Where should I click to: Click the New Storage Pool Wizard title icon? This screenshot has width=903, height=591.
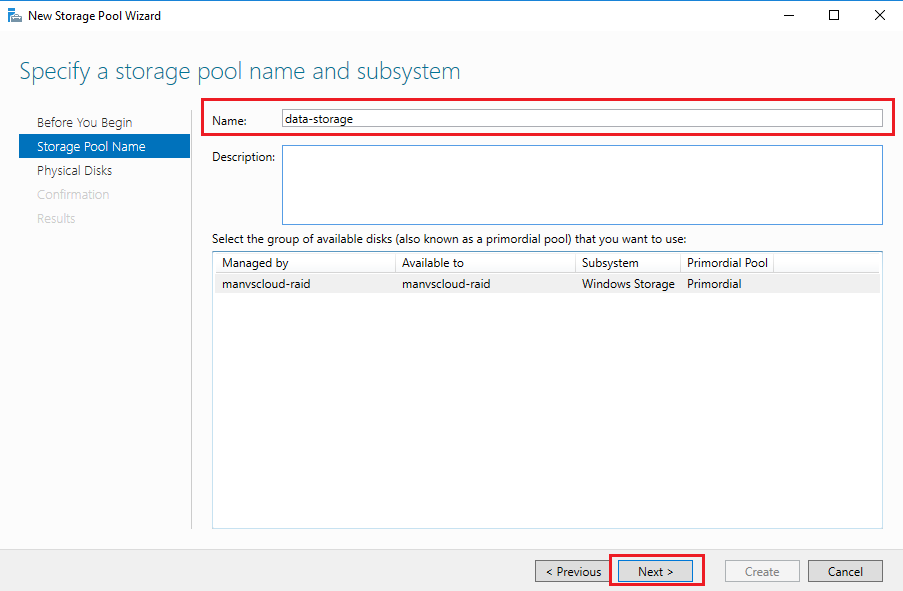tap(14, 16)
